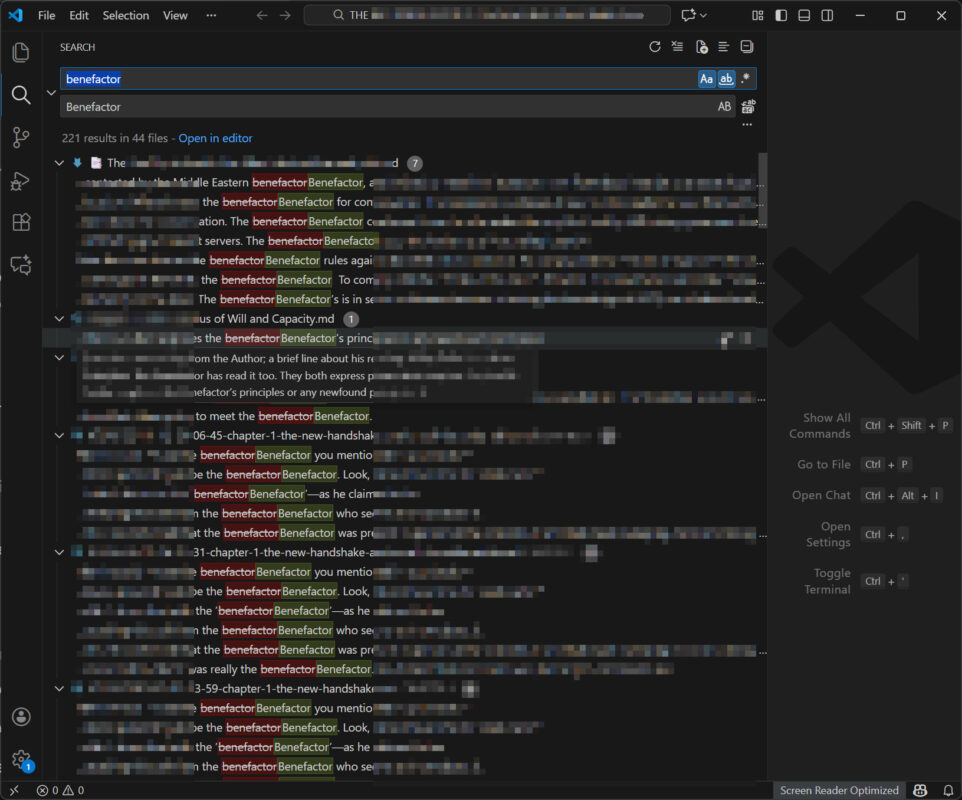Open the overflow menu ellipsis
This screenshot has width=962, height=800.
click(211, 15)
